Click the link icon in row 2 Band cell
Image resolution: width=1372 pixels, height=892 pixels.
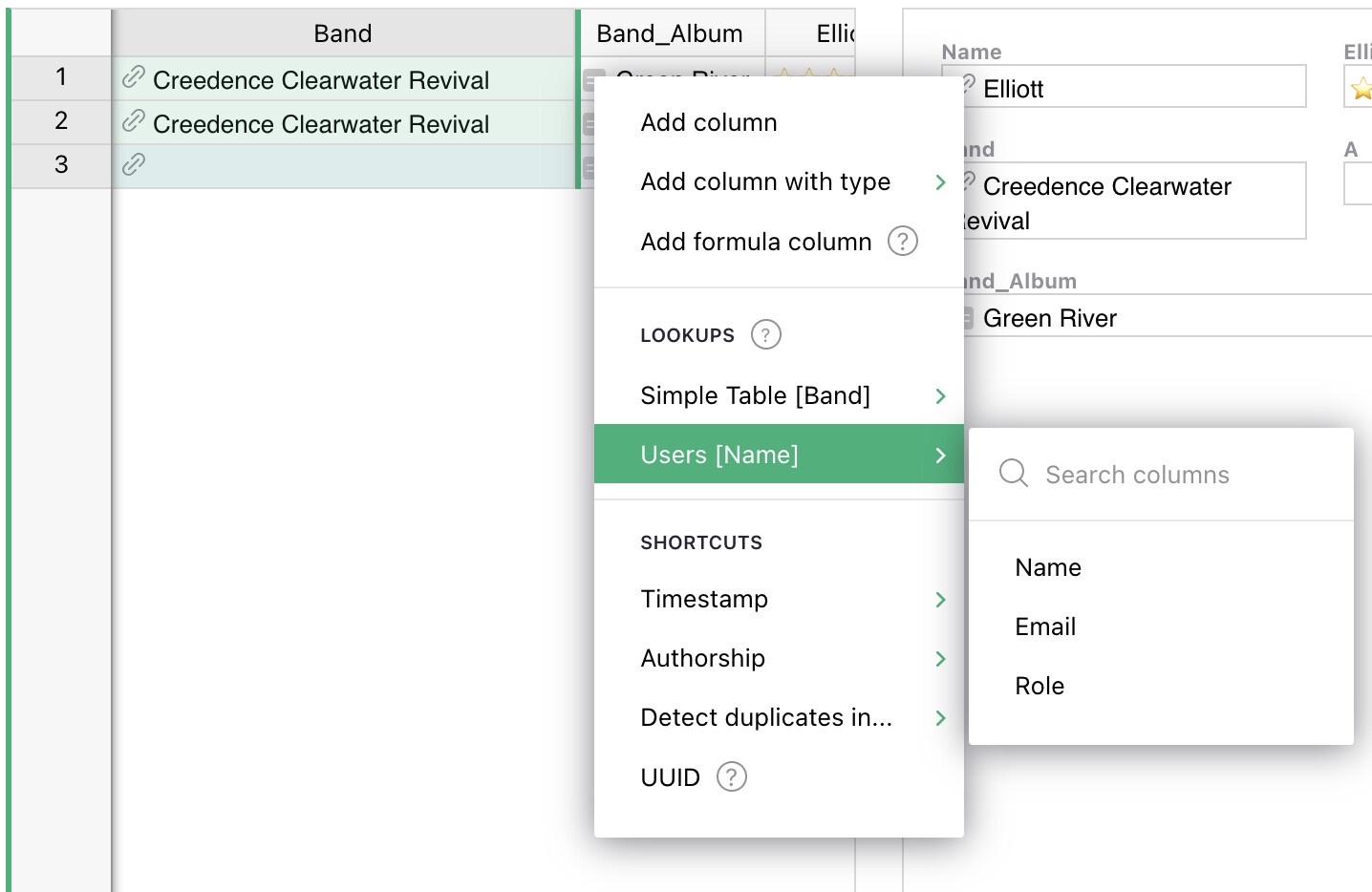pos(134,122)
